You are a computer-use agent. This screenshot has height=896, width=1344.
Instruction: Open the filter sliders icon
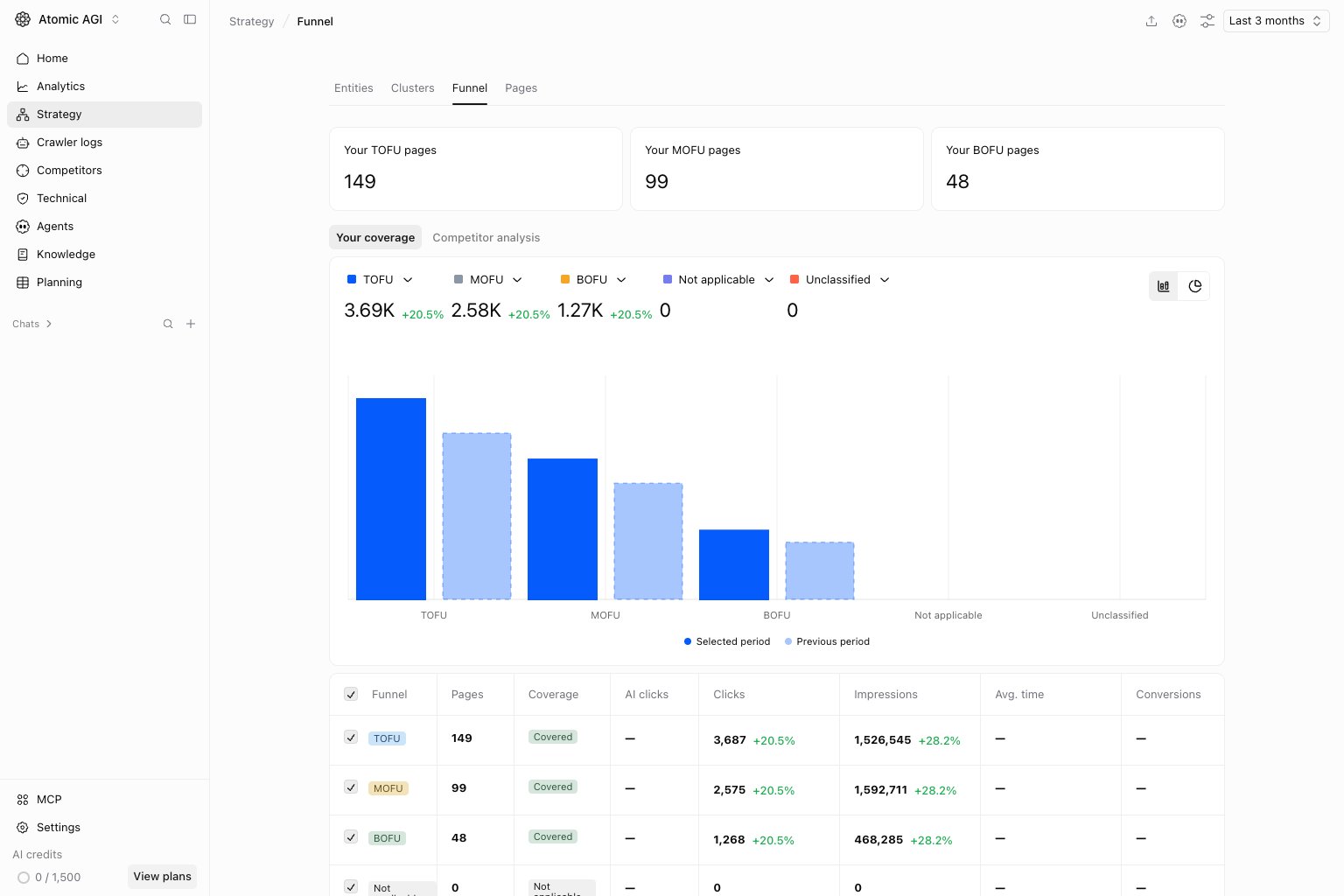point(1207,21)
